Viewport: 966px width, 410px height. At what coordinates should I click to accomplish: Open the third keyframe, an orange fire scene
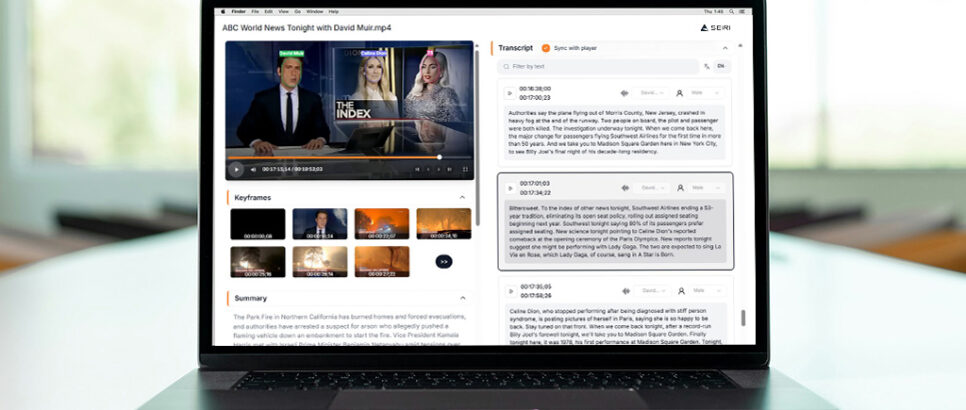382,223
